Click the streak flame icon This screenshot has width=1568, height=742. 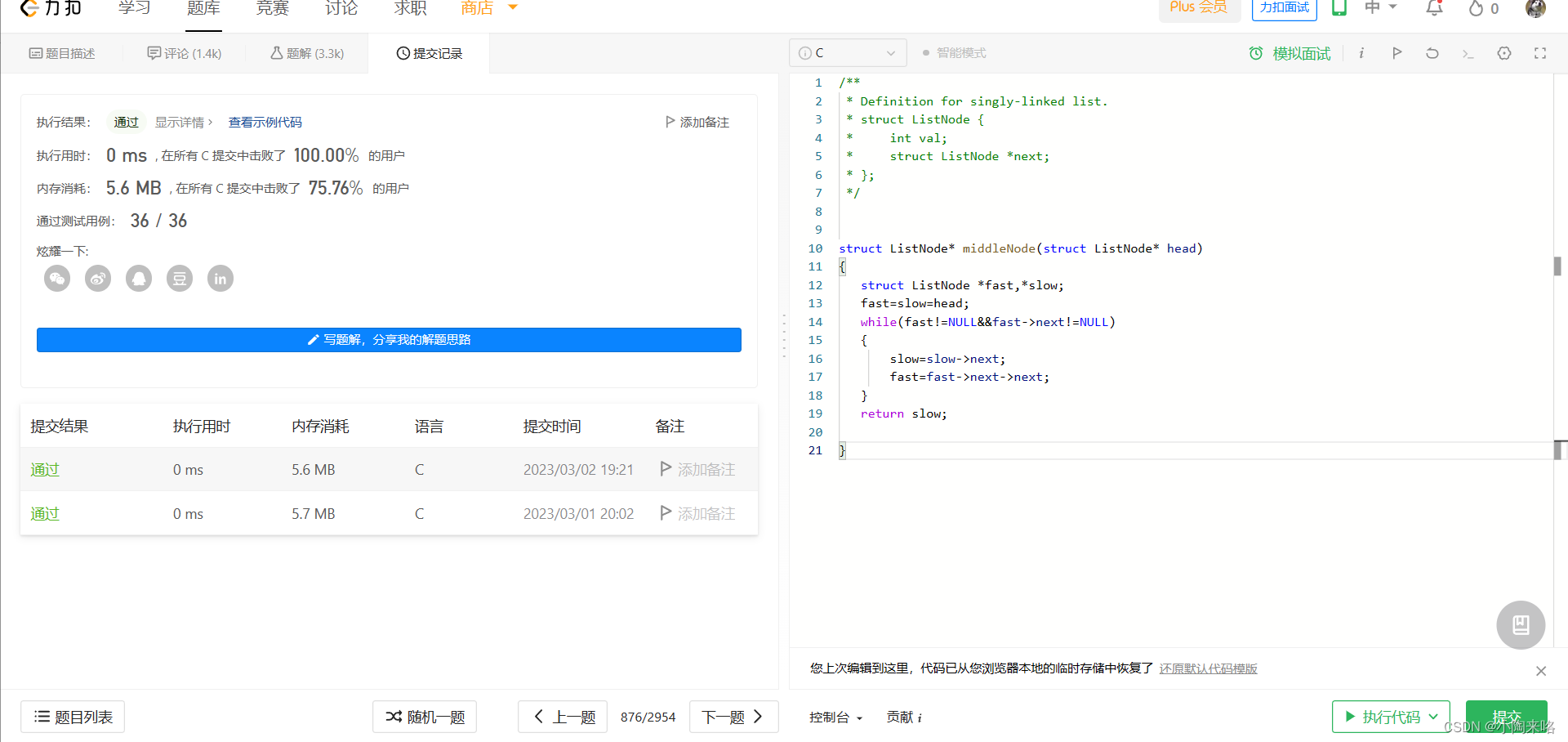(1476, 8)
